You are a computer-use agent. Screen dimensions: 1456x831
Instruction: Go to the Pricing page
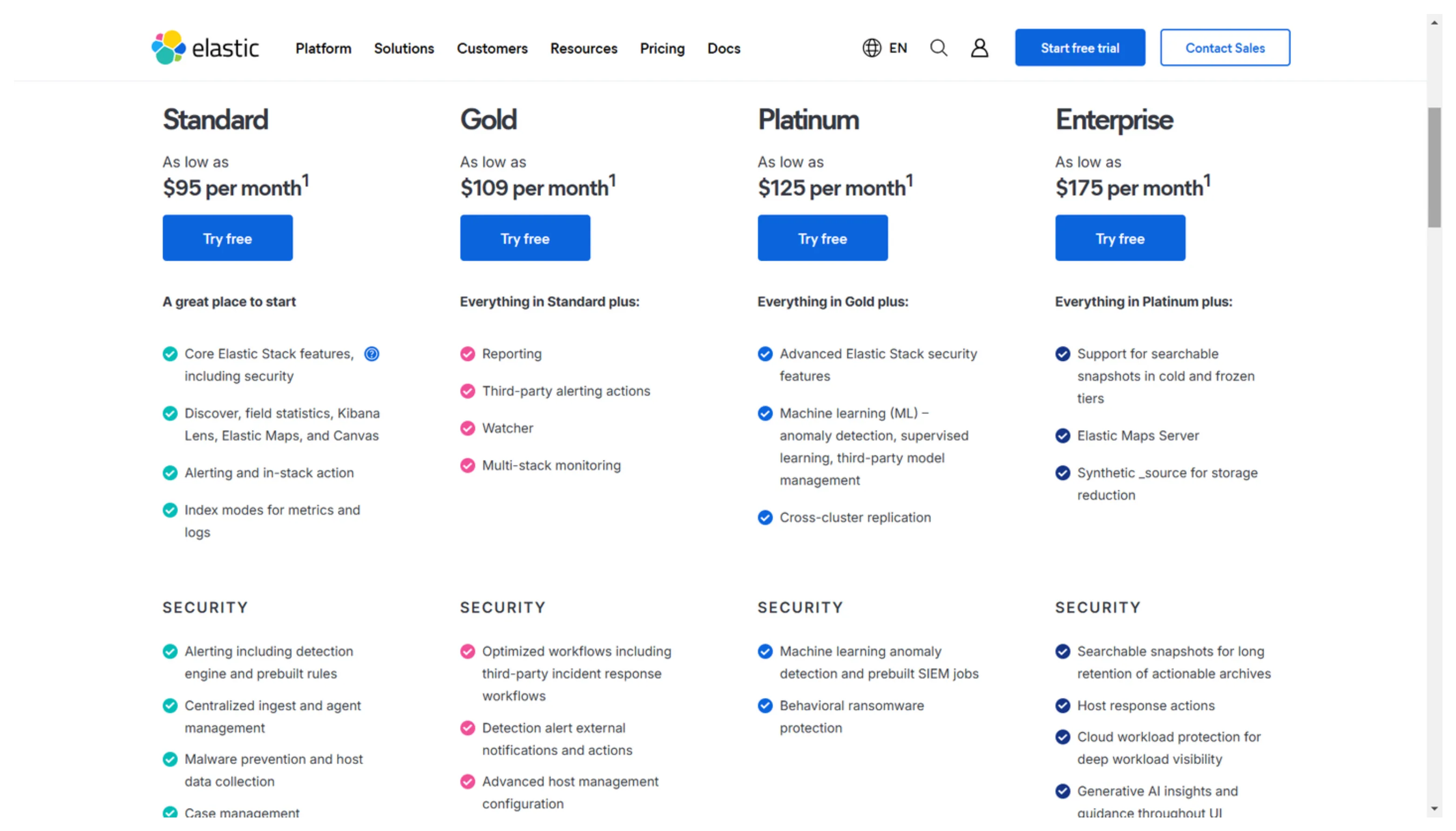(x=662, y=48)
